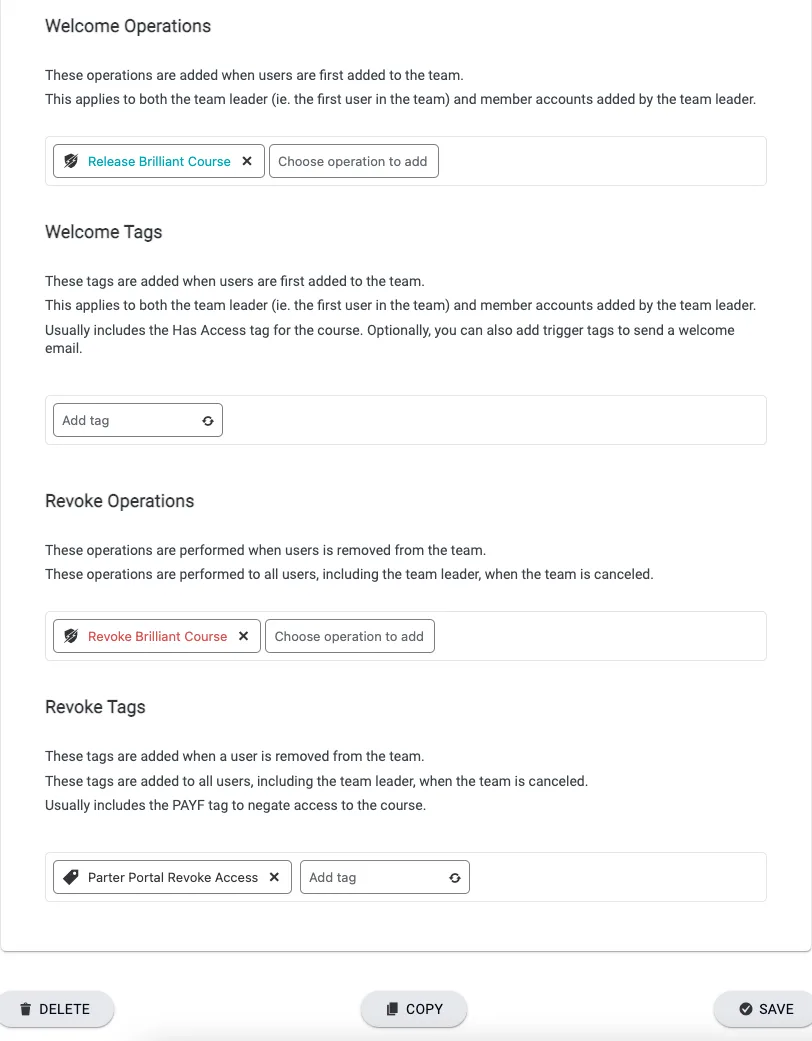Open Revoke Operations 'Choose operation to add'

click(349, 636)
